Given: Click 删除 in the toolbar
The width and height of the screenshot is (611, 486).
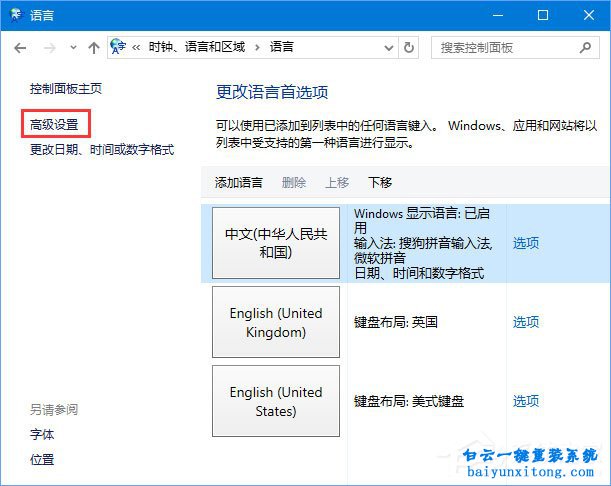Looking at the screenshot, I should [x=294, y=182].
